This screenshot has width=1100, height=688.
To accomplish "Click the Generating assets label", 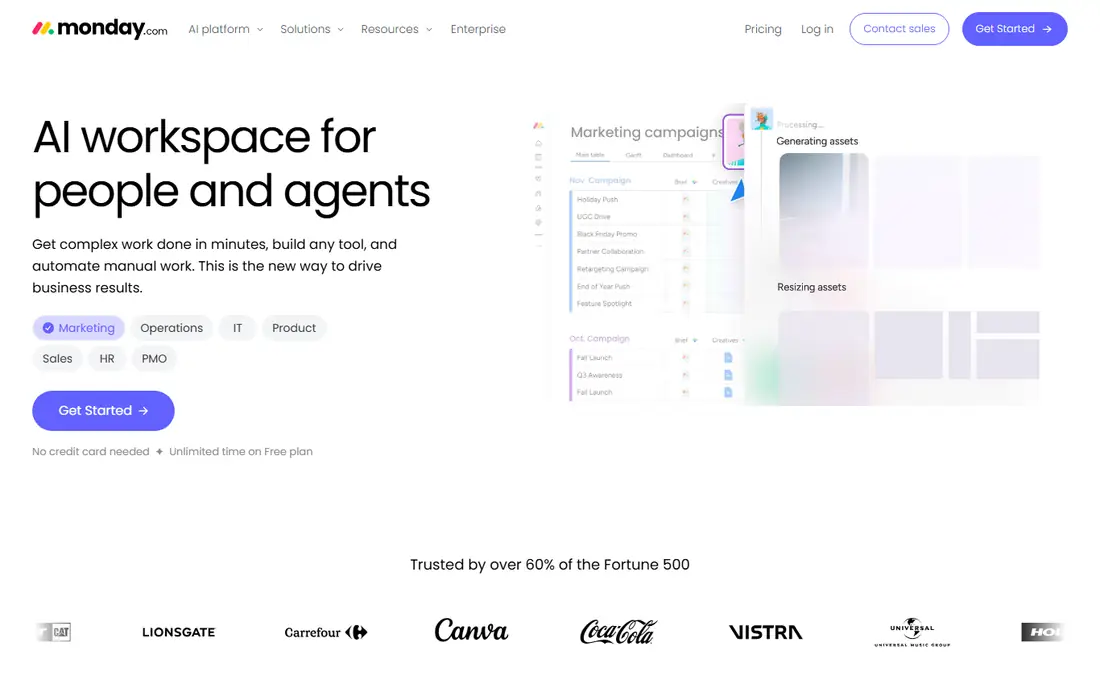I will (x=817, y=141).
